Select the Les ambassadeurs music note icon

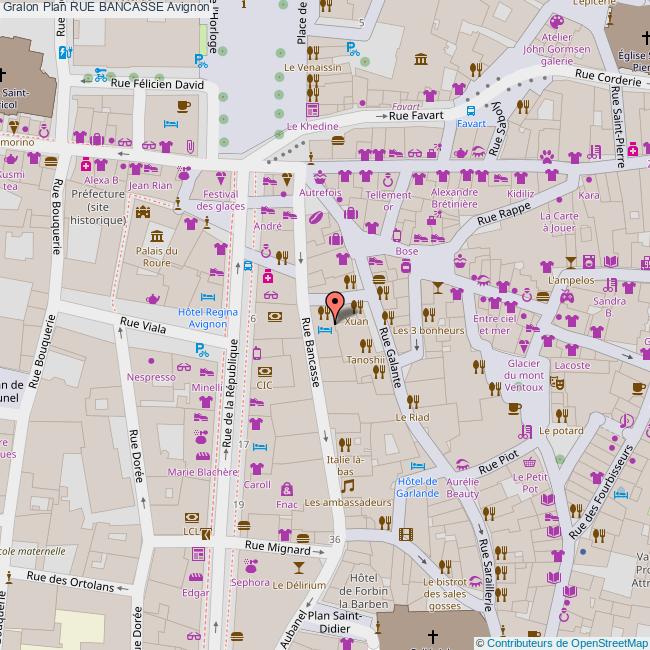[x=347, y=486]
